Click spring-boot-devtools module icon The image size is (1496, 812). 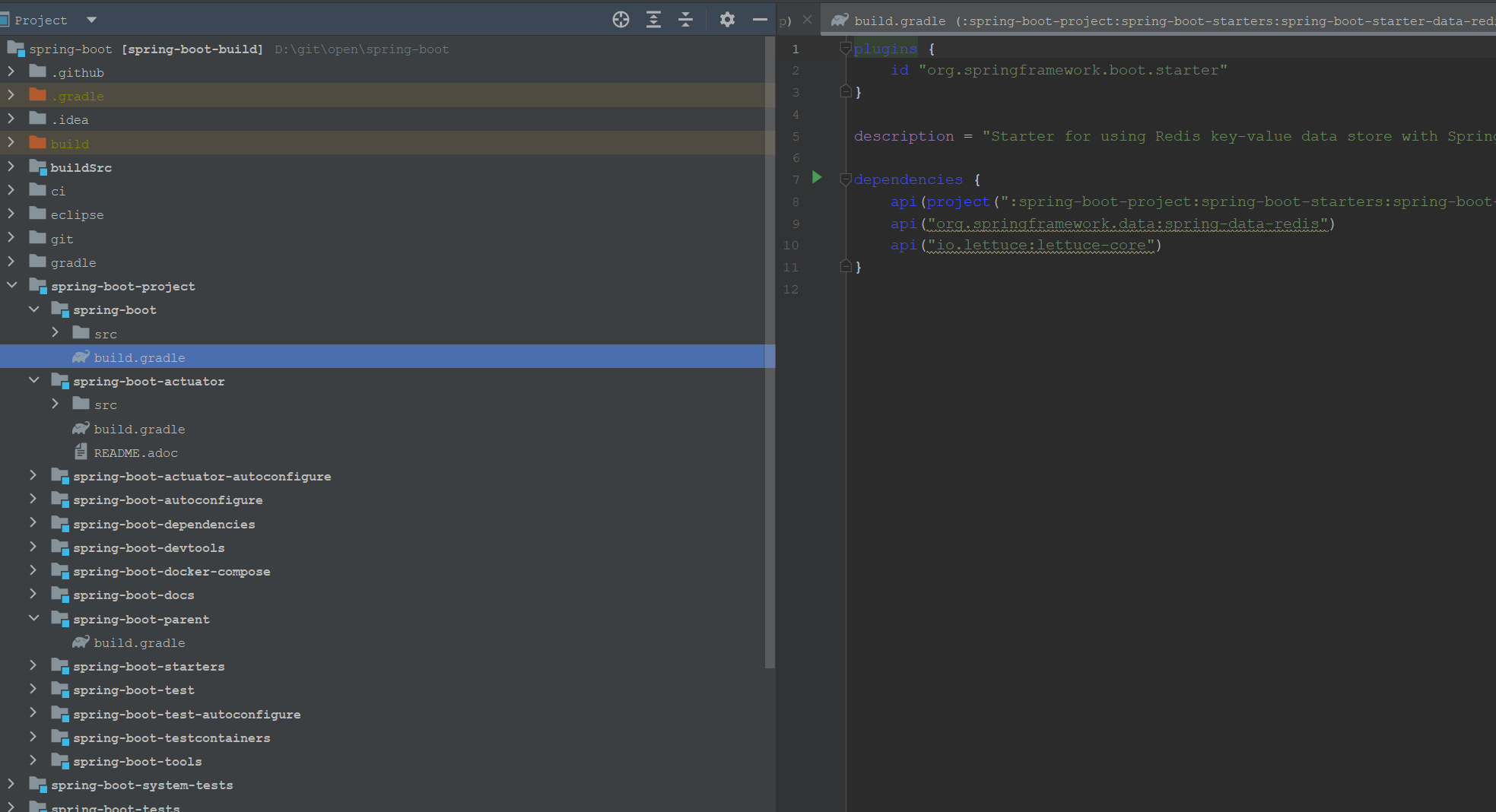tap(60, 547)
